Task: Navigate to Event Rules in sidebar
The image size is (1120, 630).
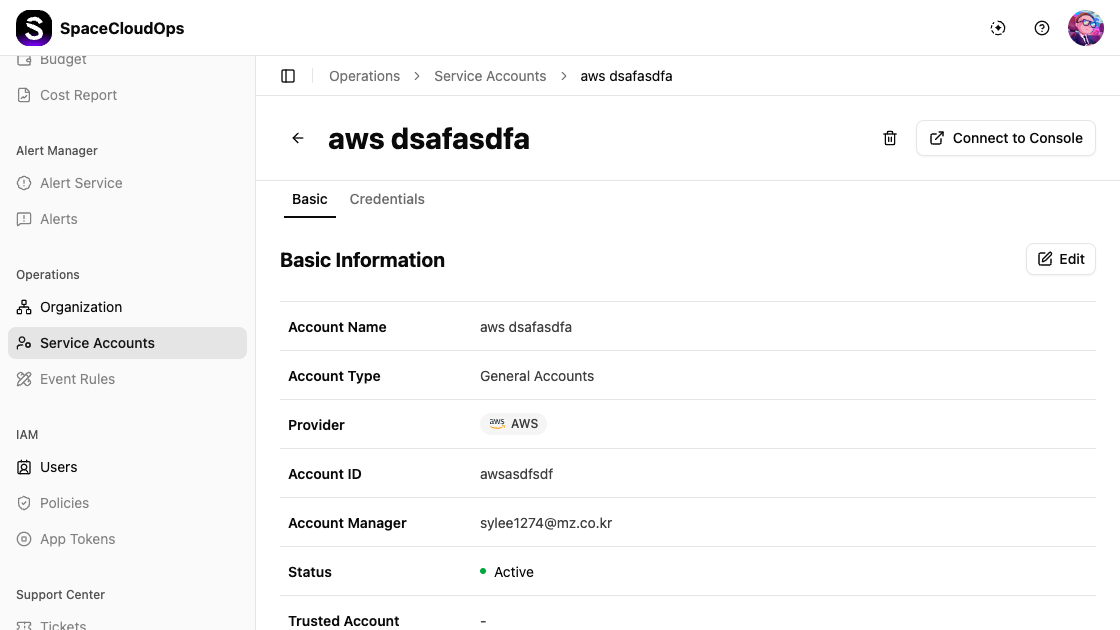Action: (77, 379)
